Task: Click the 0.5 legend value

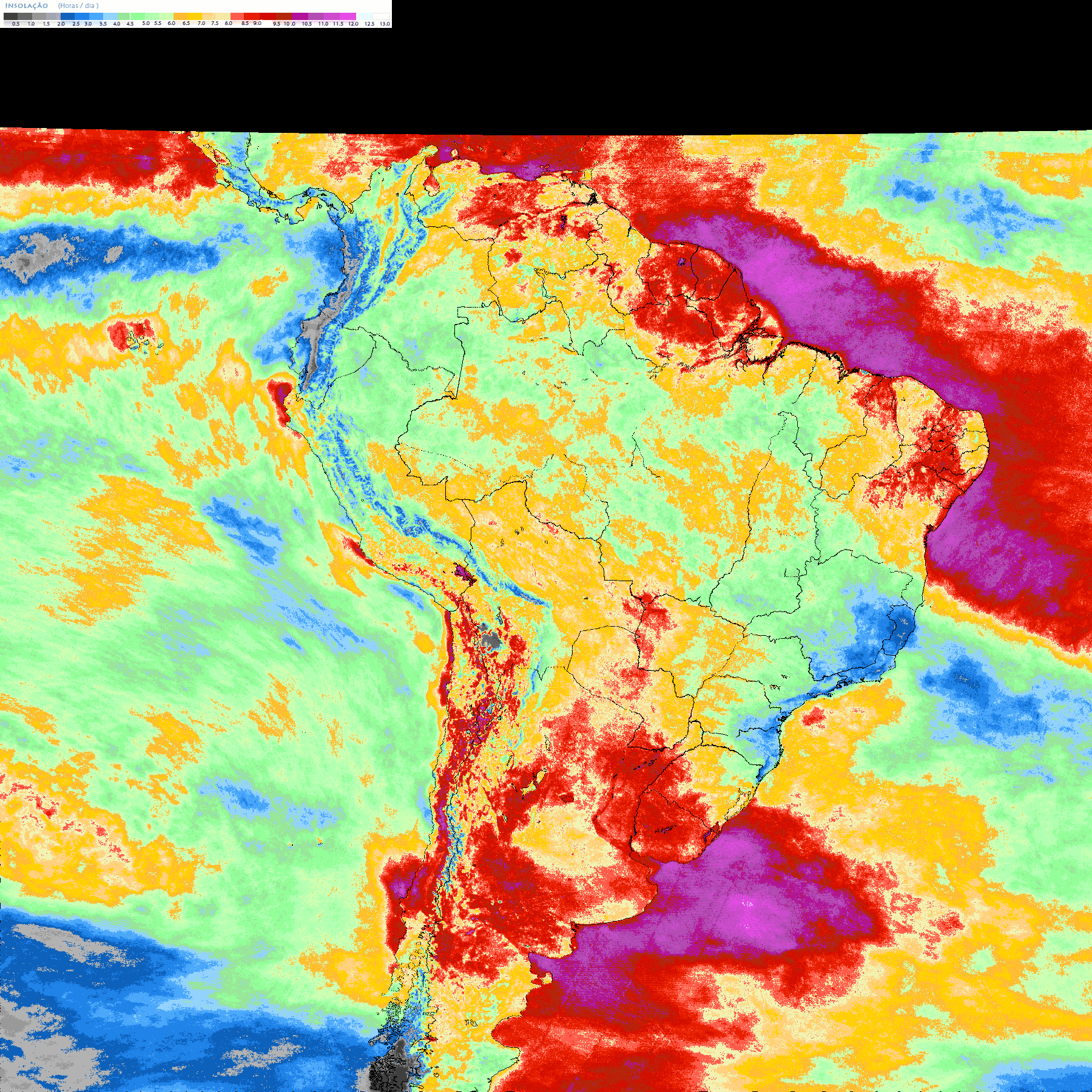Action: tap(16, 24)
